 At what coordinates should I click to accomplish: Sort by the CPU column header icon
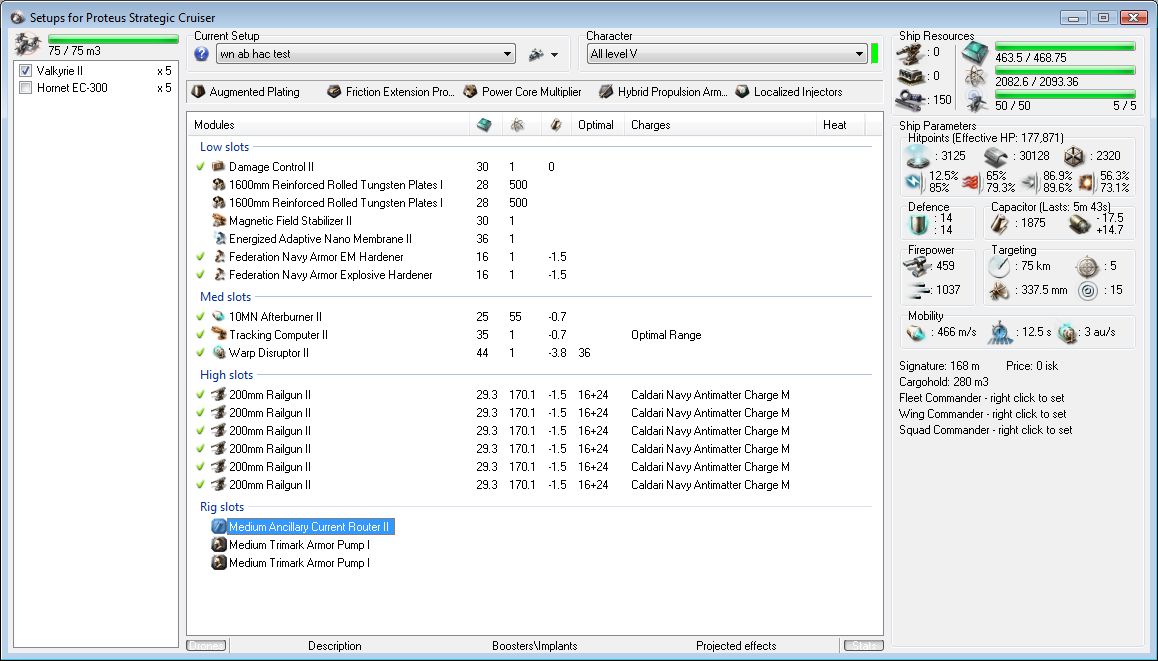[484, 125]
